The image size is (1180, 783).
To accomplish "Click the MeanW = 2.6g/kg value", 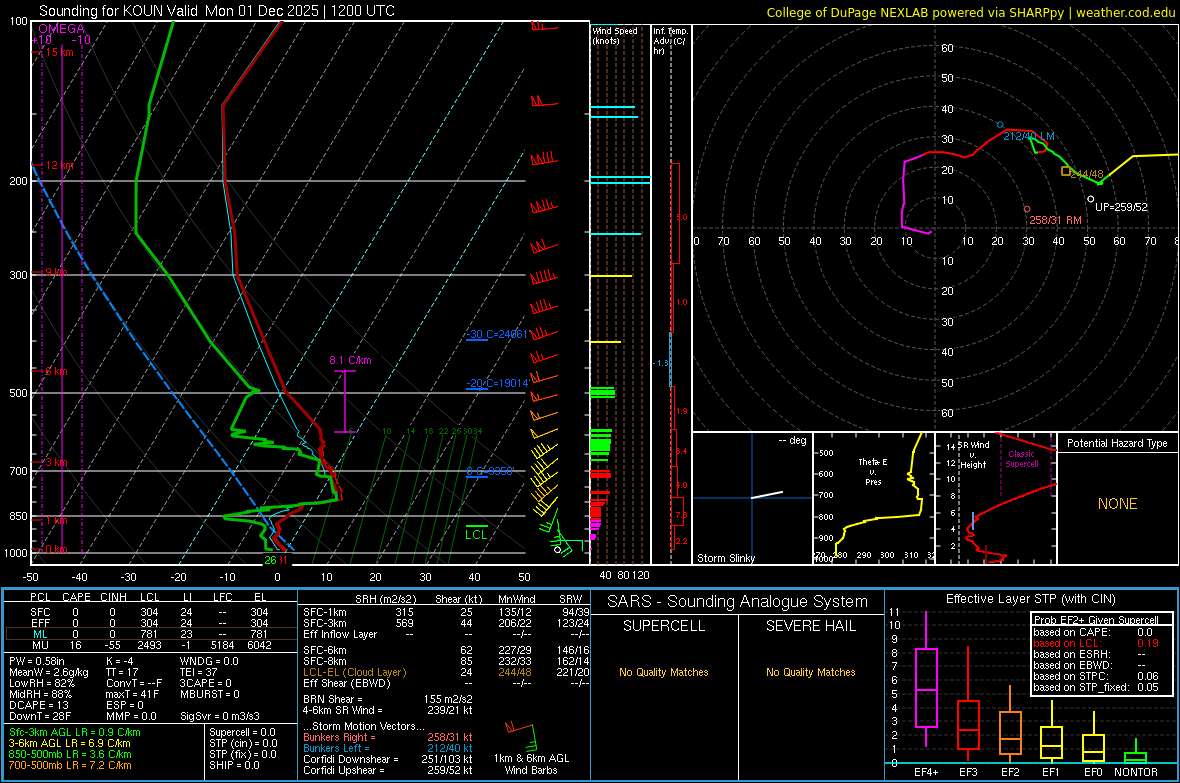I will point(48,672).
